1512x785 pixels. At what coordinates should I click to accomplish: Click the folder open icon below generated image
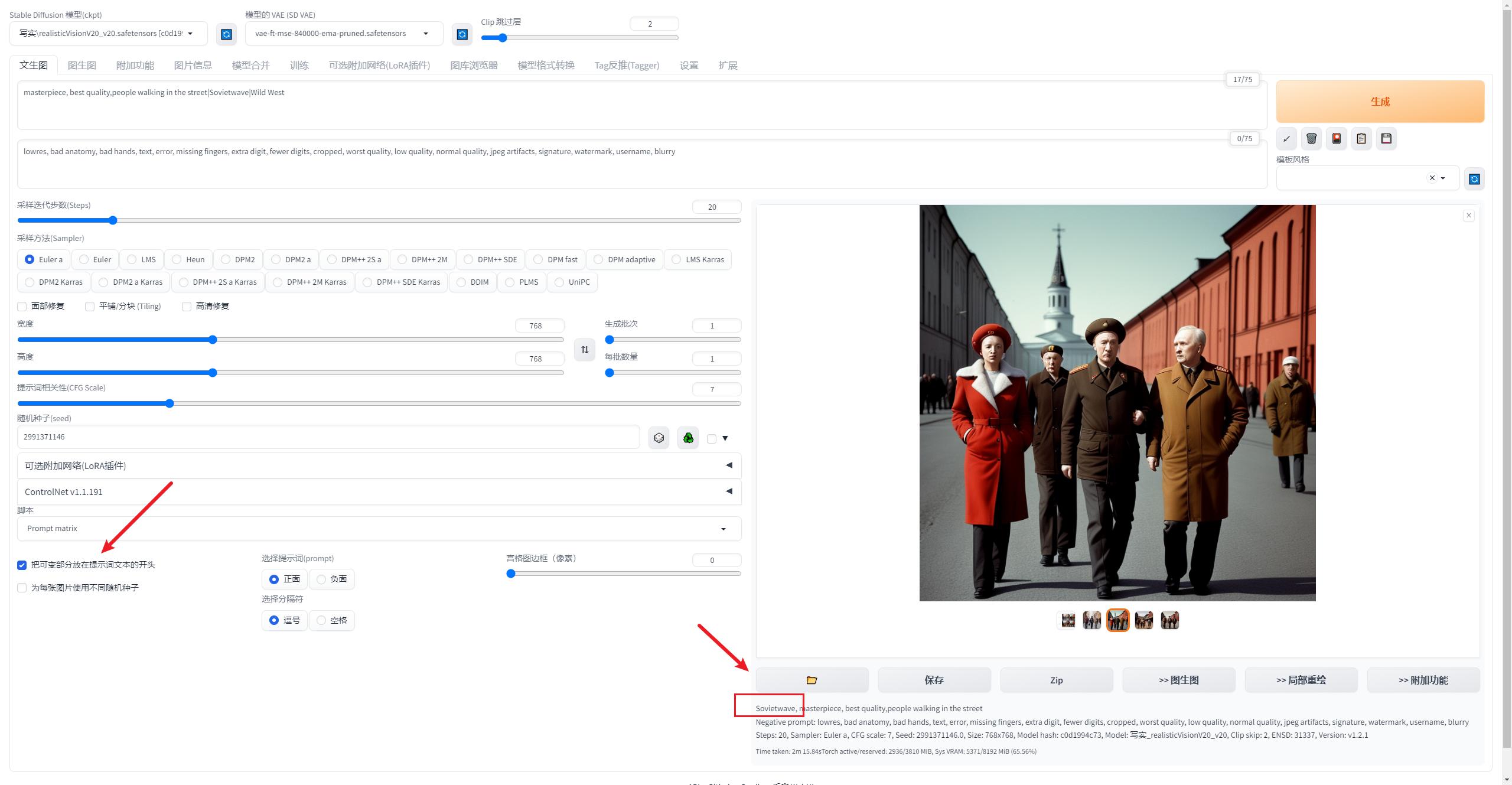pos(811,679)
